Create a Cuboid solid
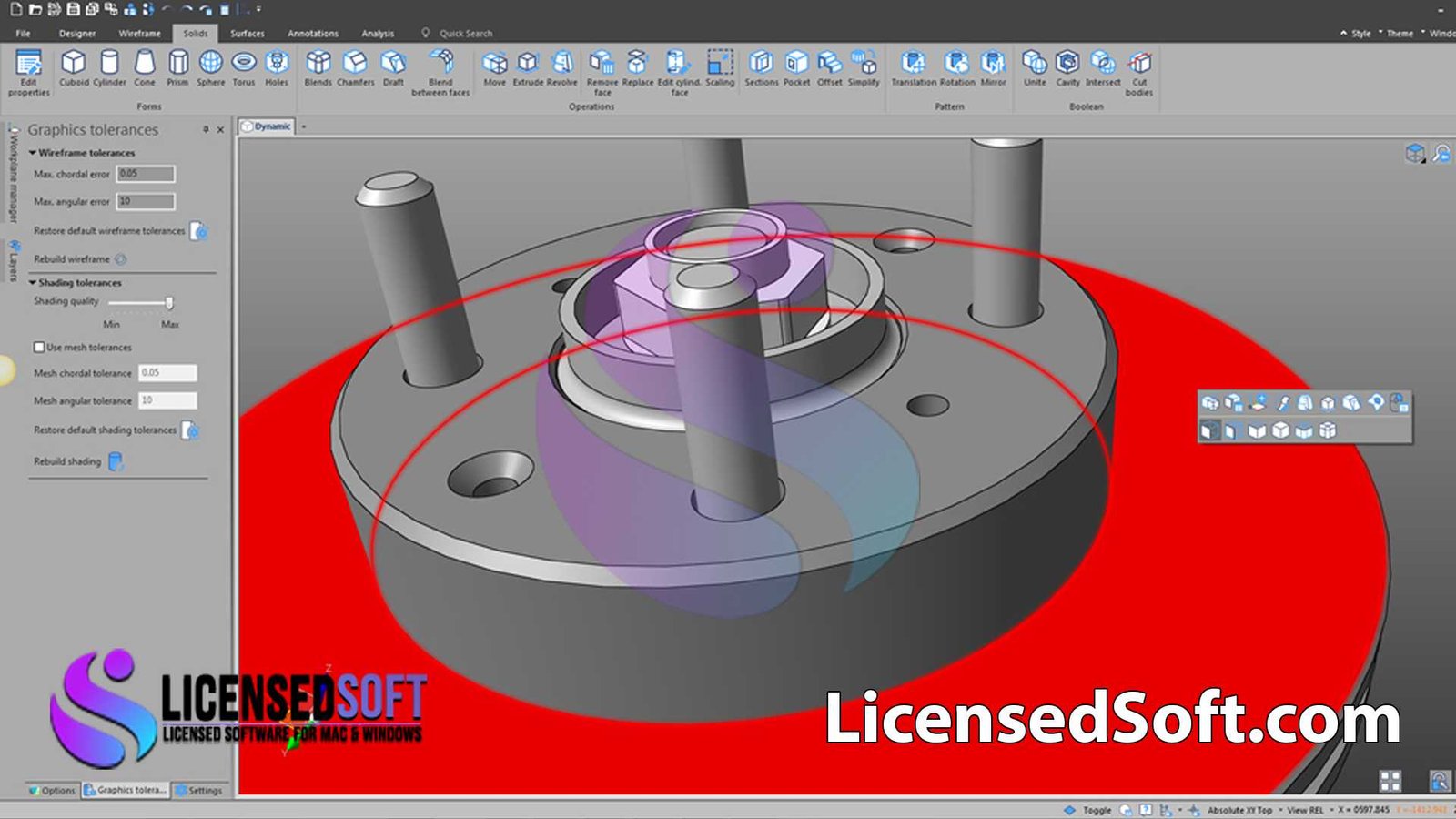Viewport: 1456px width, 819px height. pos(74,69)
